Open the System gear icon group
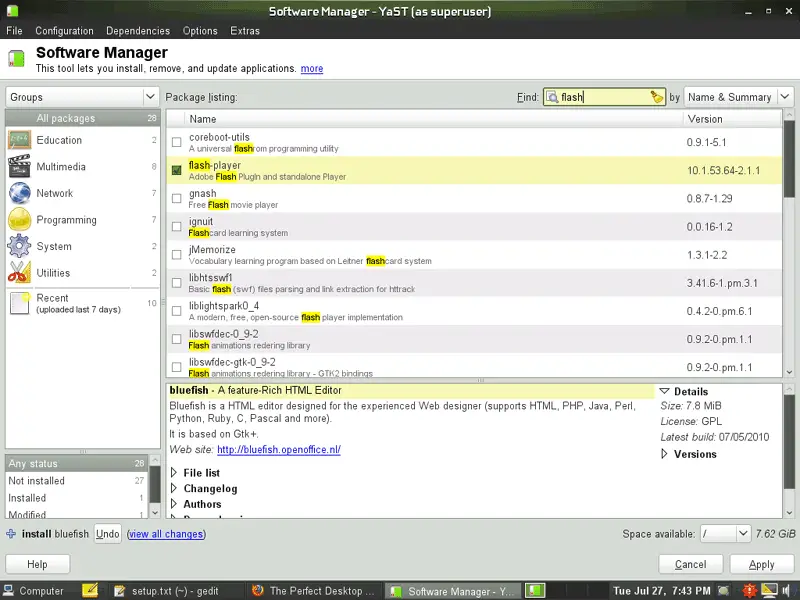800x600 pixels. click(x=19, y=246)
